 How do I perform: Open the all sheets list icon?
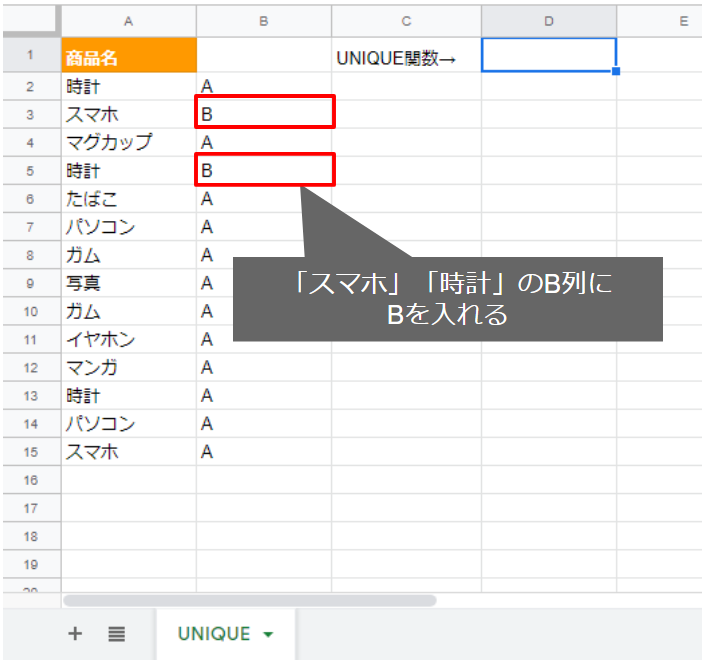point(116,634)
